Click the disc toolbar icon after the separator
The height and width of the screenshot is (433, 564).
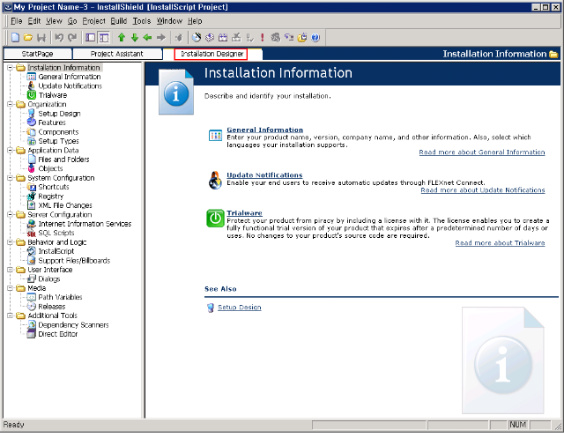point(196,37)
